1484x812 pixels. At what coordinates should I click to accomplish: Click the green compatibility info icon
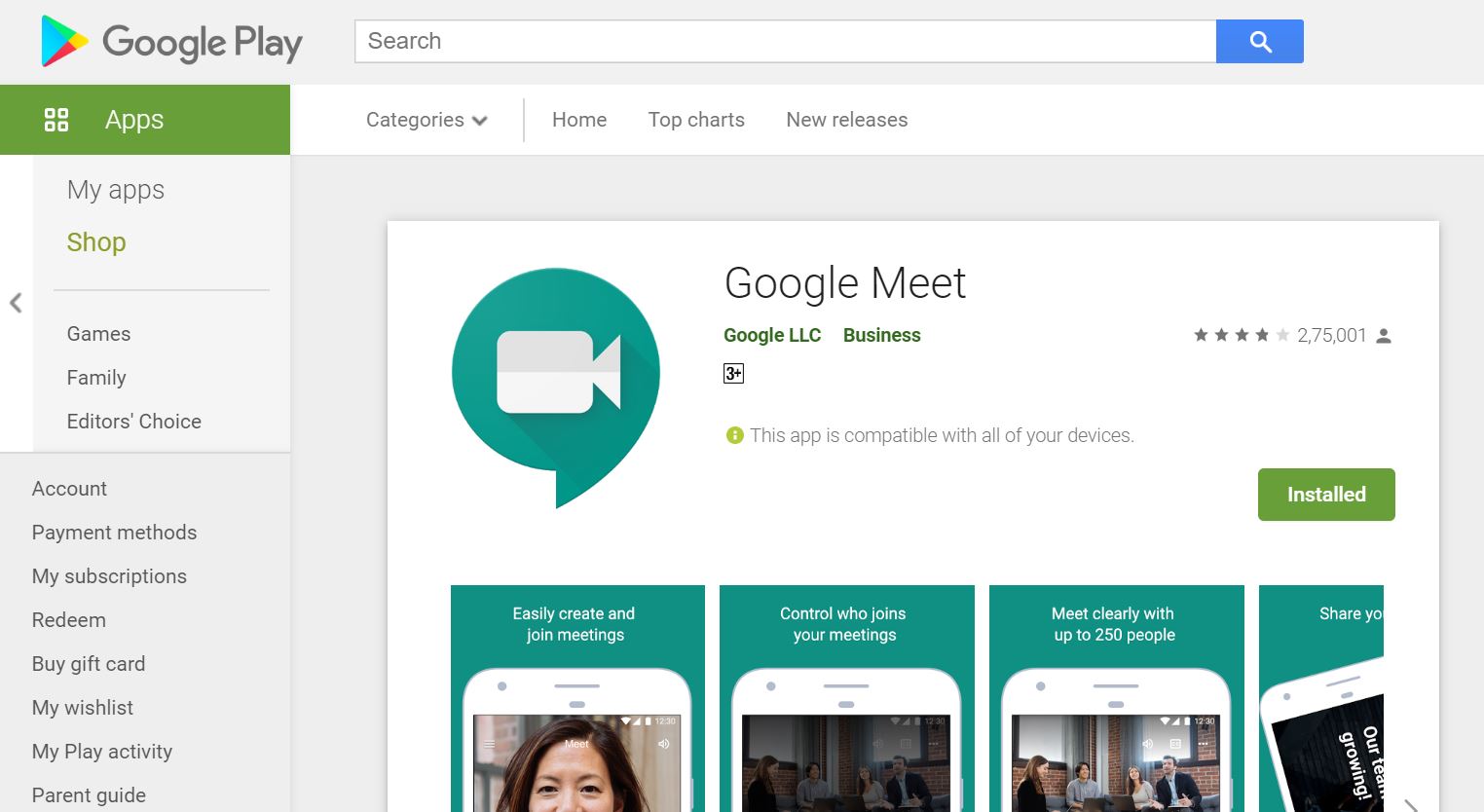point(735,435)
